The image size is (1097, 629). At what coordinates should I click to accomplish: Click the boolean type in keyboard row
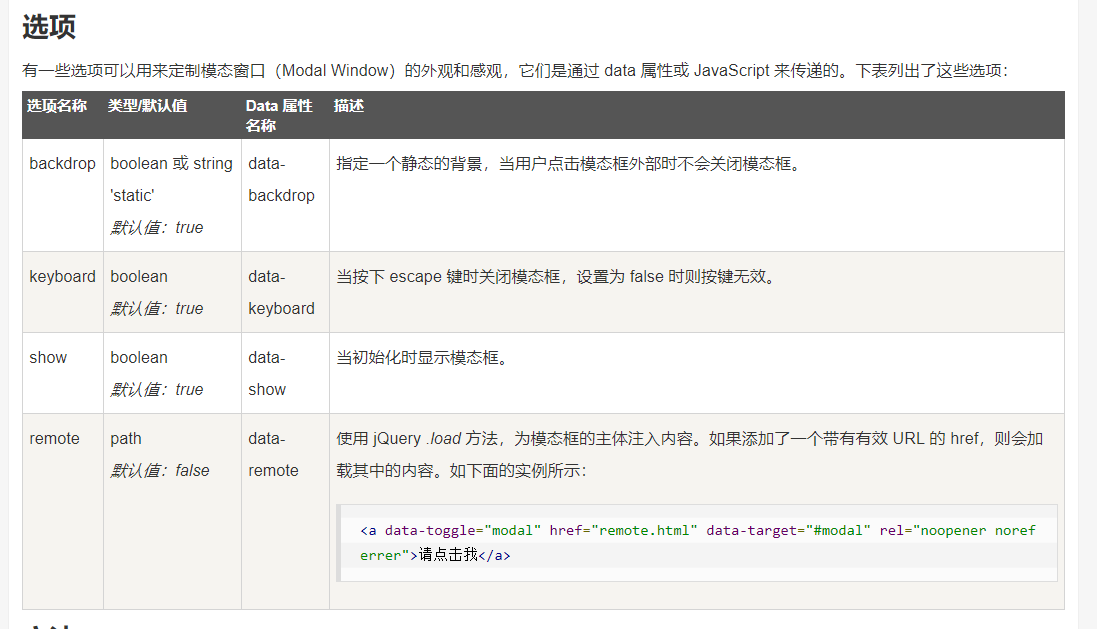pos(139,276)
